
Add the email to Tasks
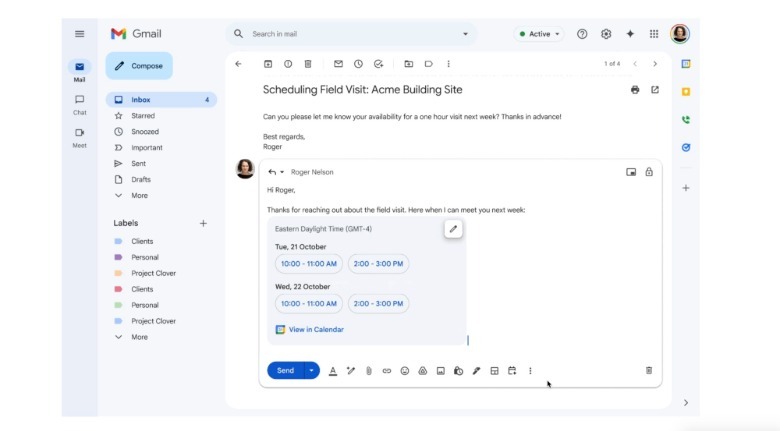379,64
